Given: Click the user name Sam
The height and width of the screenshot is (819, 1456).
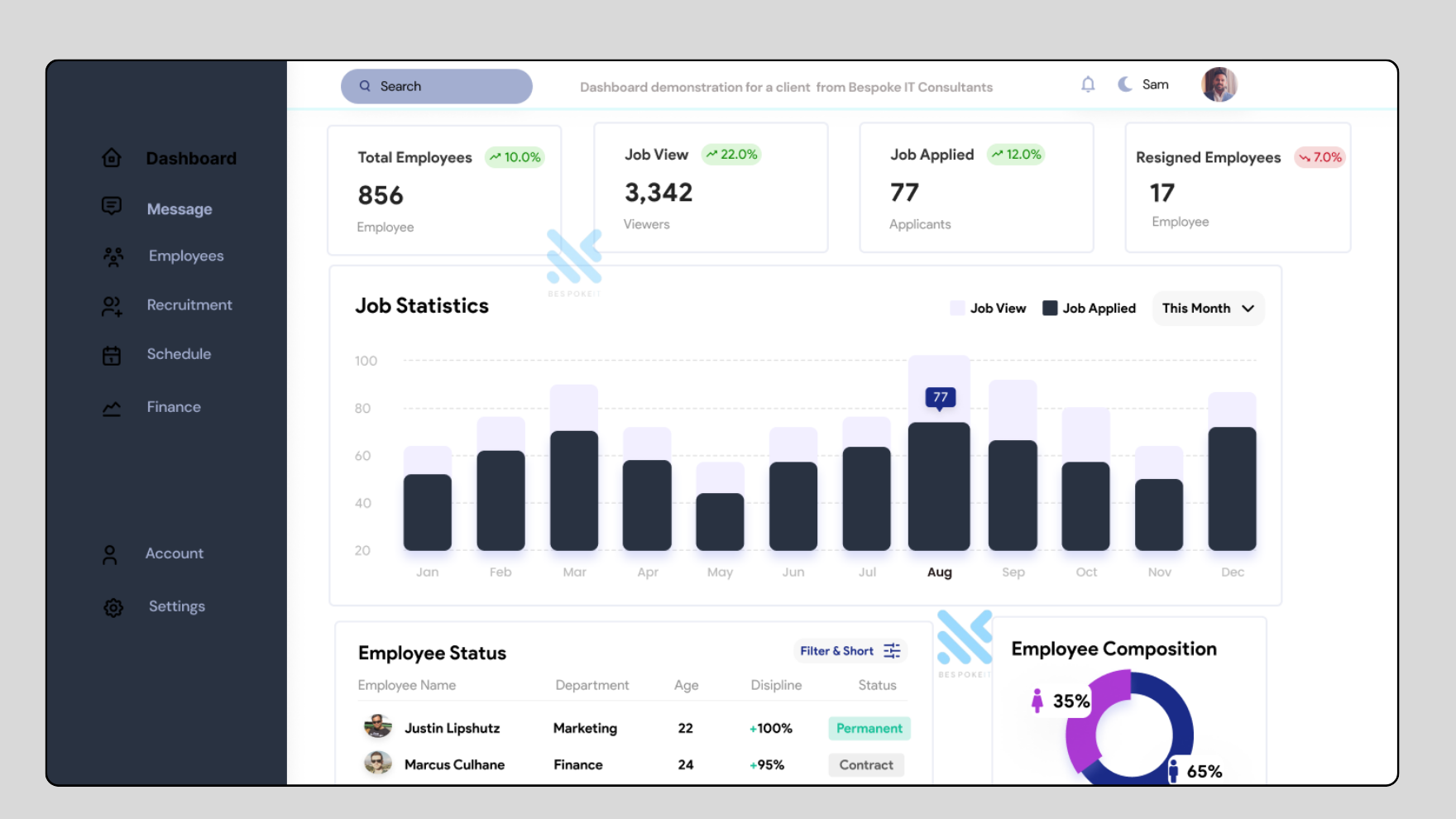Looking at the screenshot, I should pyautogui.click(x=1156, y=84).
